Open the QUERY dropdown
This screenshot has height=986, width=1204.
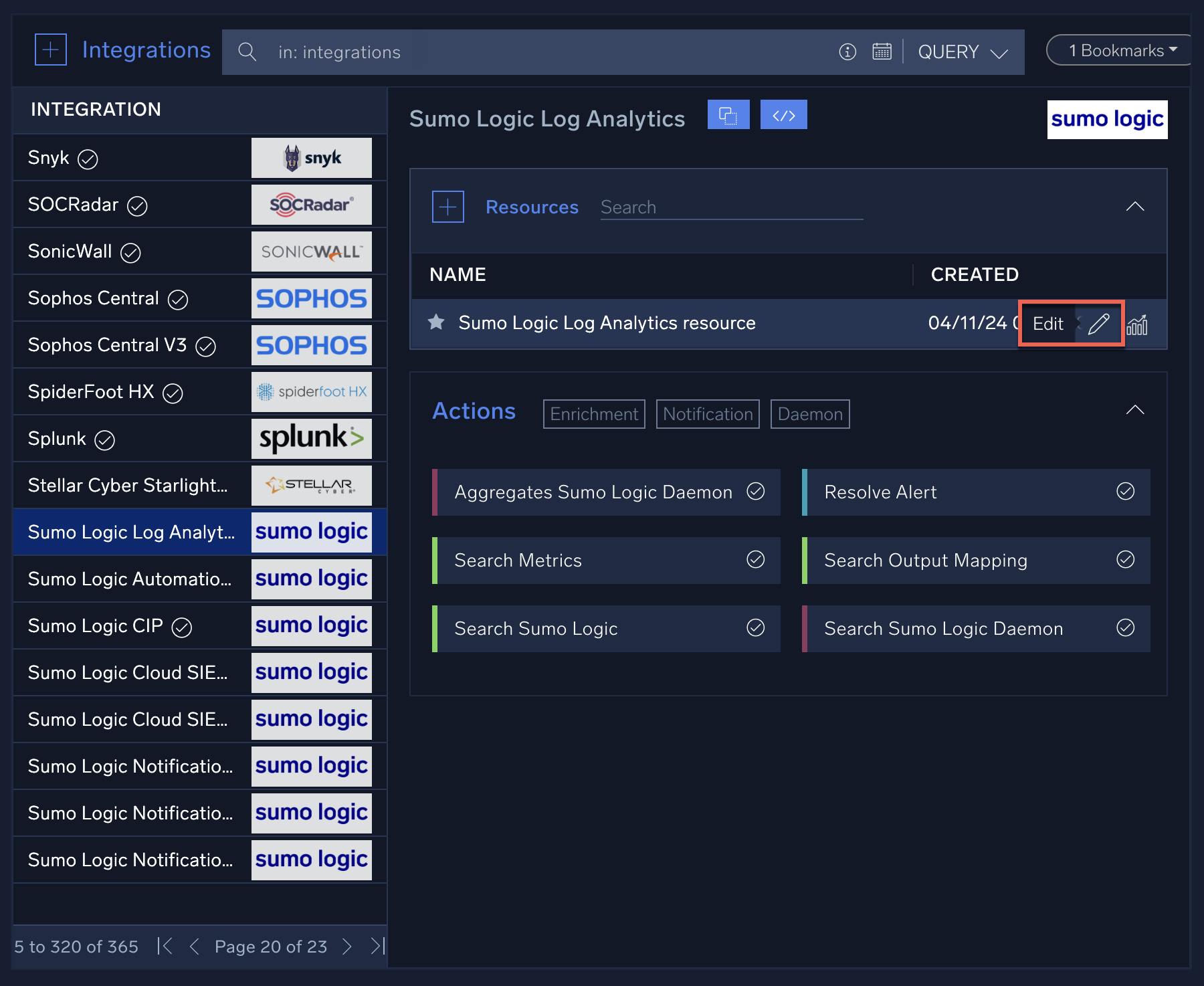click(963, 52)
